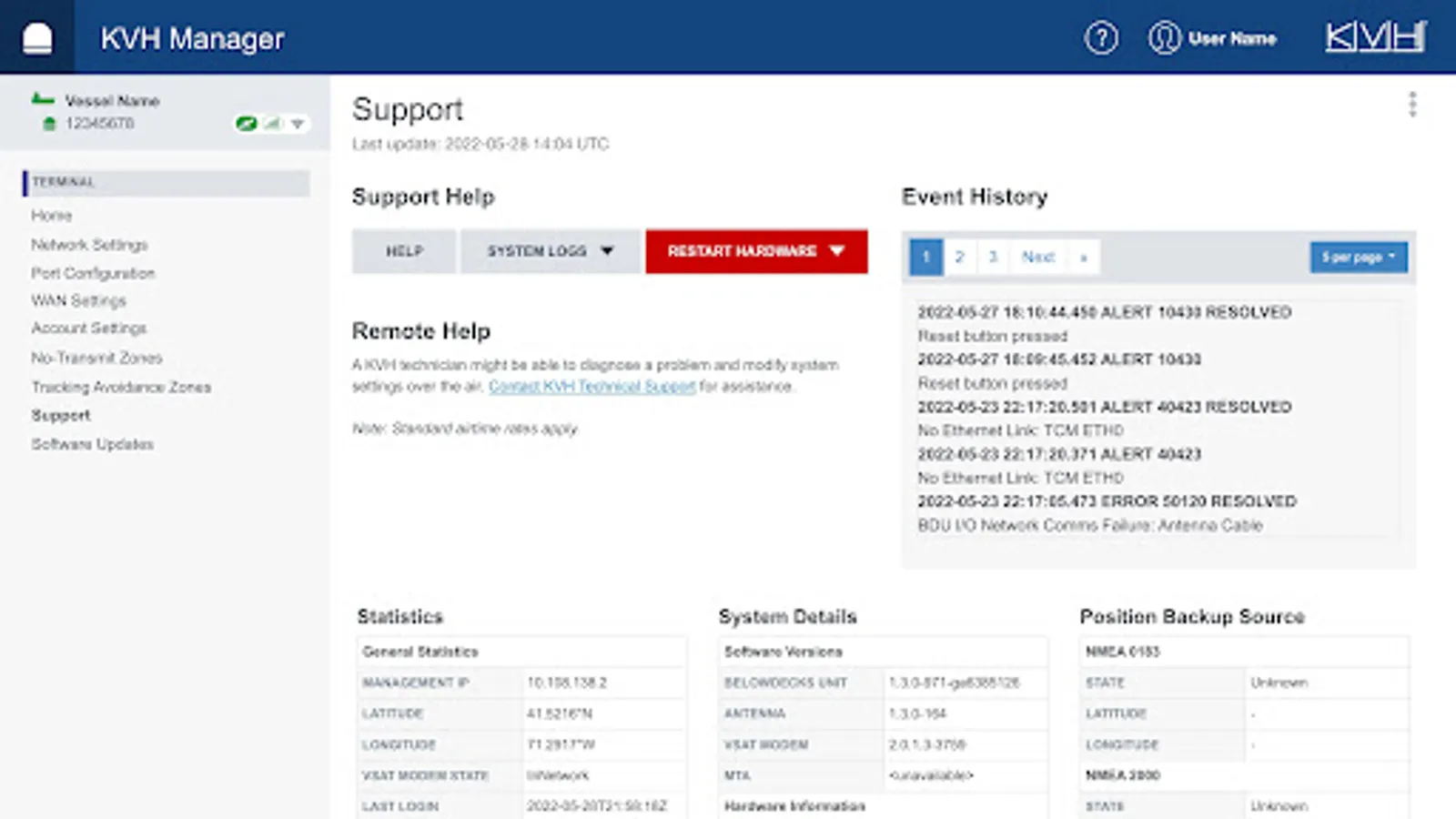Image resolution: width=1456 pixels, height=819 pixels.
Task: Select the ERROR 50120 RESOLVED event entry
Action: point(1107,501)
